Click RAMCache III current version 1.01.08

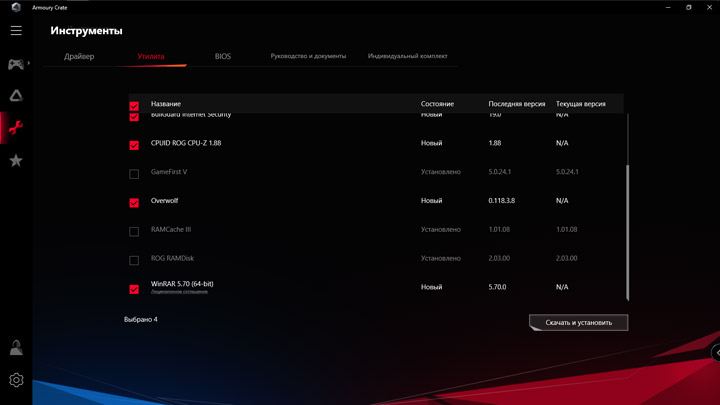(x=567, y=229)
